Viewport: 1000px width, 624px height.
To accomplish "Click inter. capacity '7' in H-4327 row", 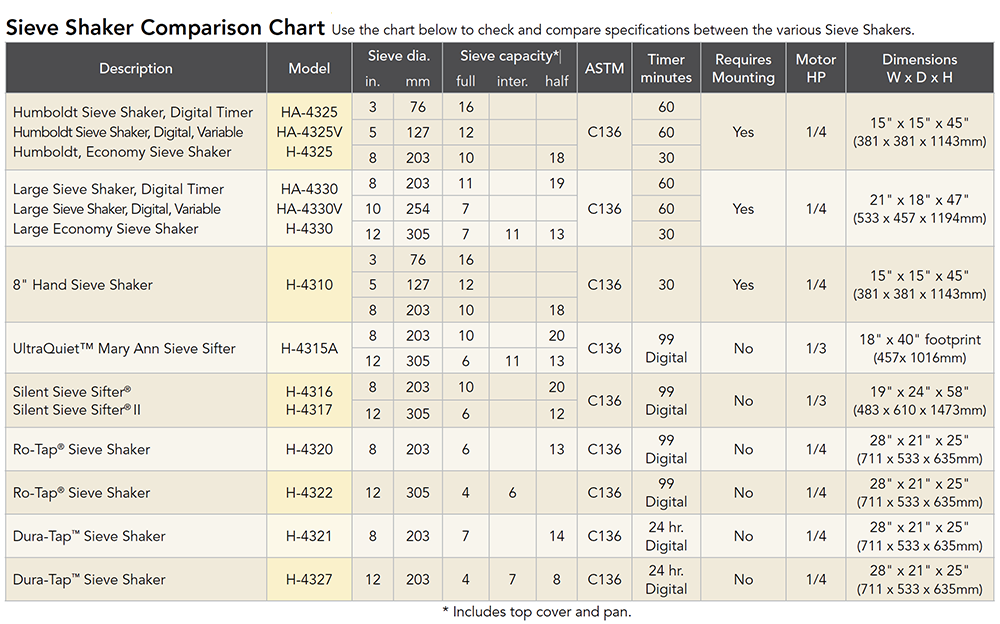I will (512, 580).
